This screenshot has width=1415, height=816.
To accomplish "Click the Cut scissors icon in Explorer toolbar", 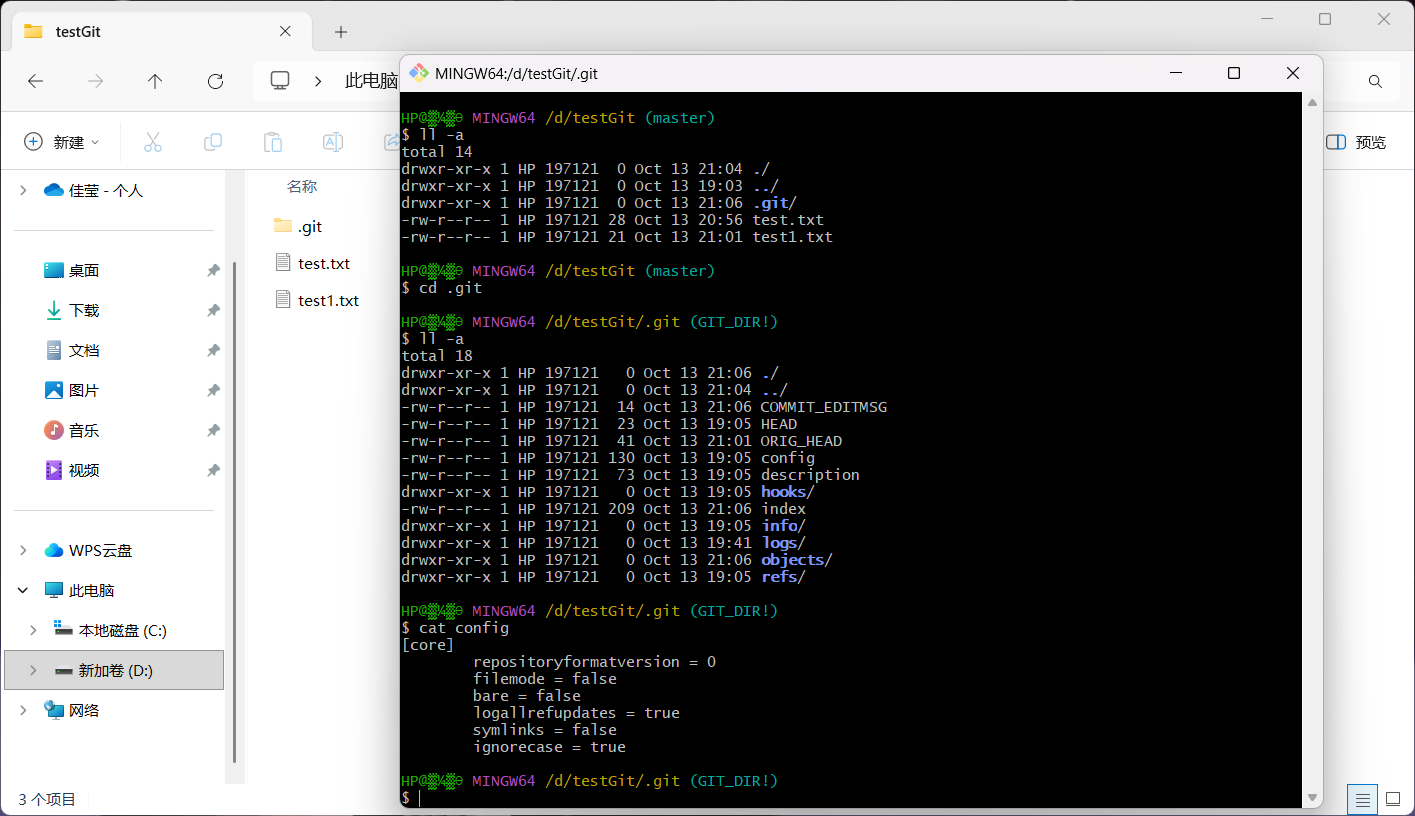I will click(x=153, y=142).
